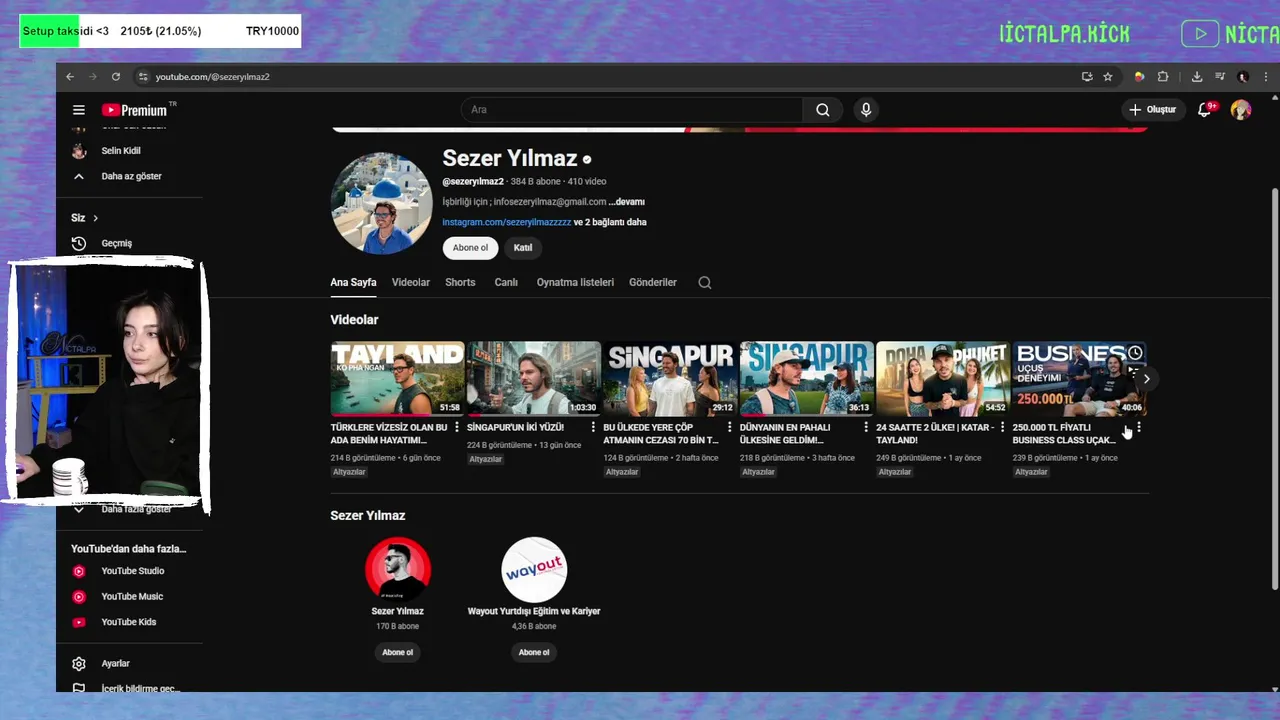Switch to the Gönderiler tab
This screenshot has width=1280, height=720.
pyautogui.click(x=653, y=283)
